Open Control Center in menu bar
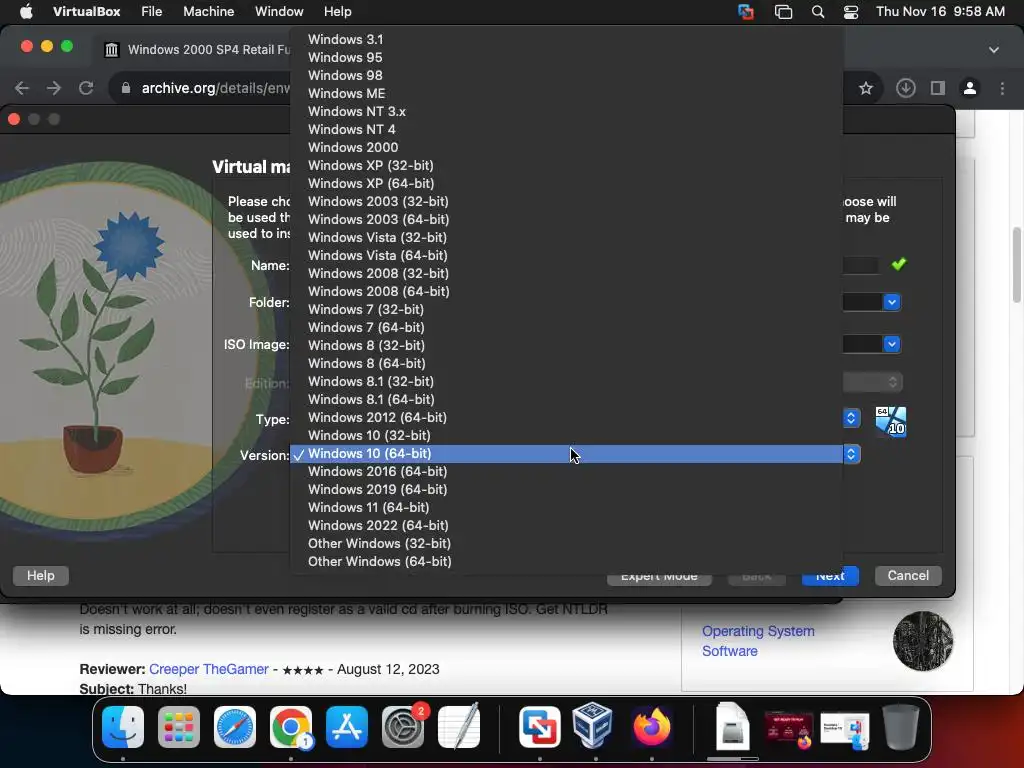1024x768 pixels. (x=851, y=11)
